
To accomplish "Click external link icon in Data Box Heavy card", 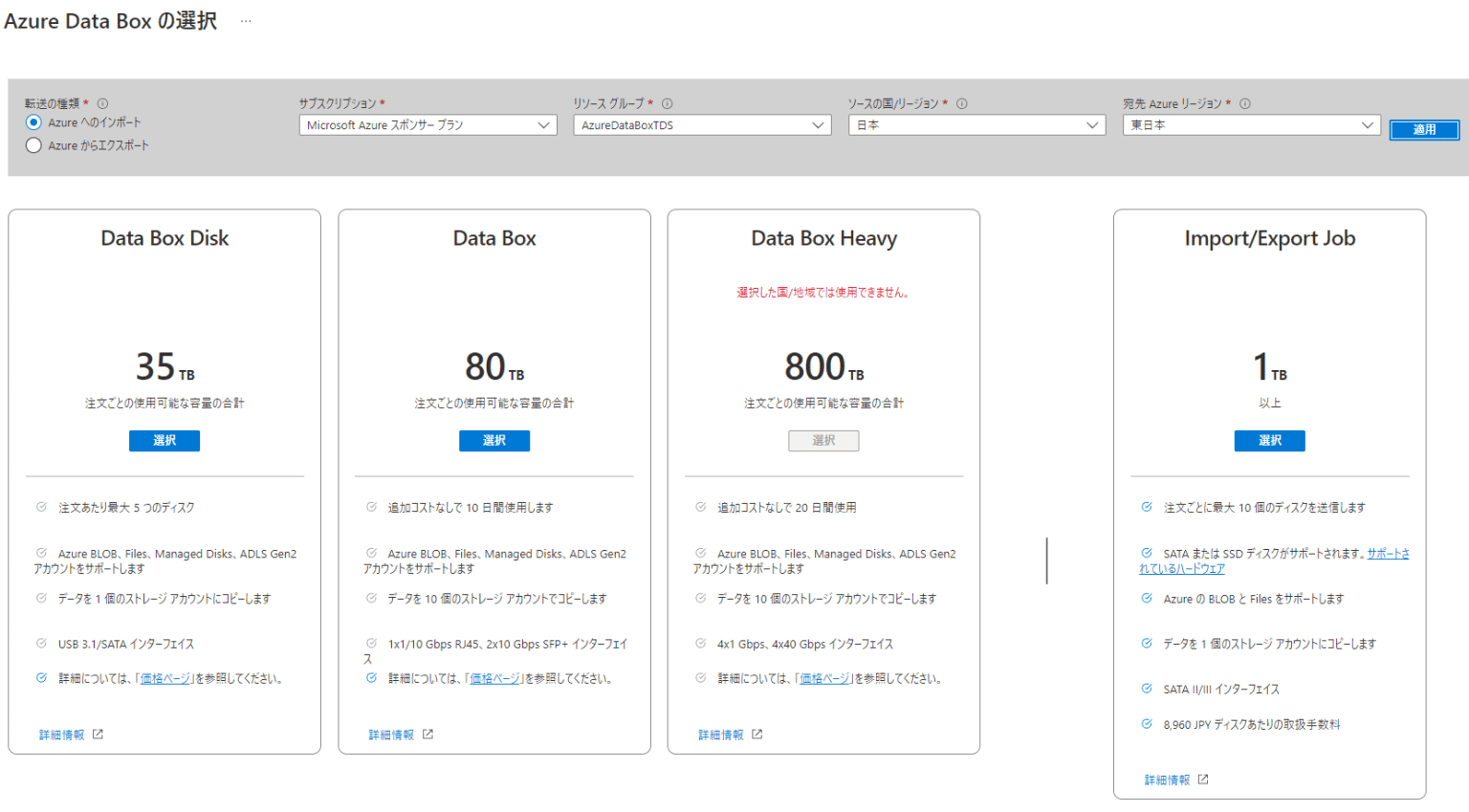I will pyautogui.click(x=757, y=735).
